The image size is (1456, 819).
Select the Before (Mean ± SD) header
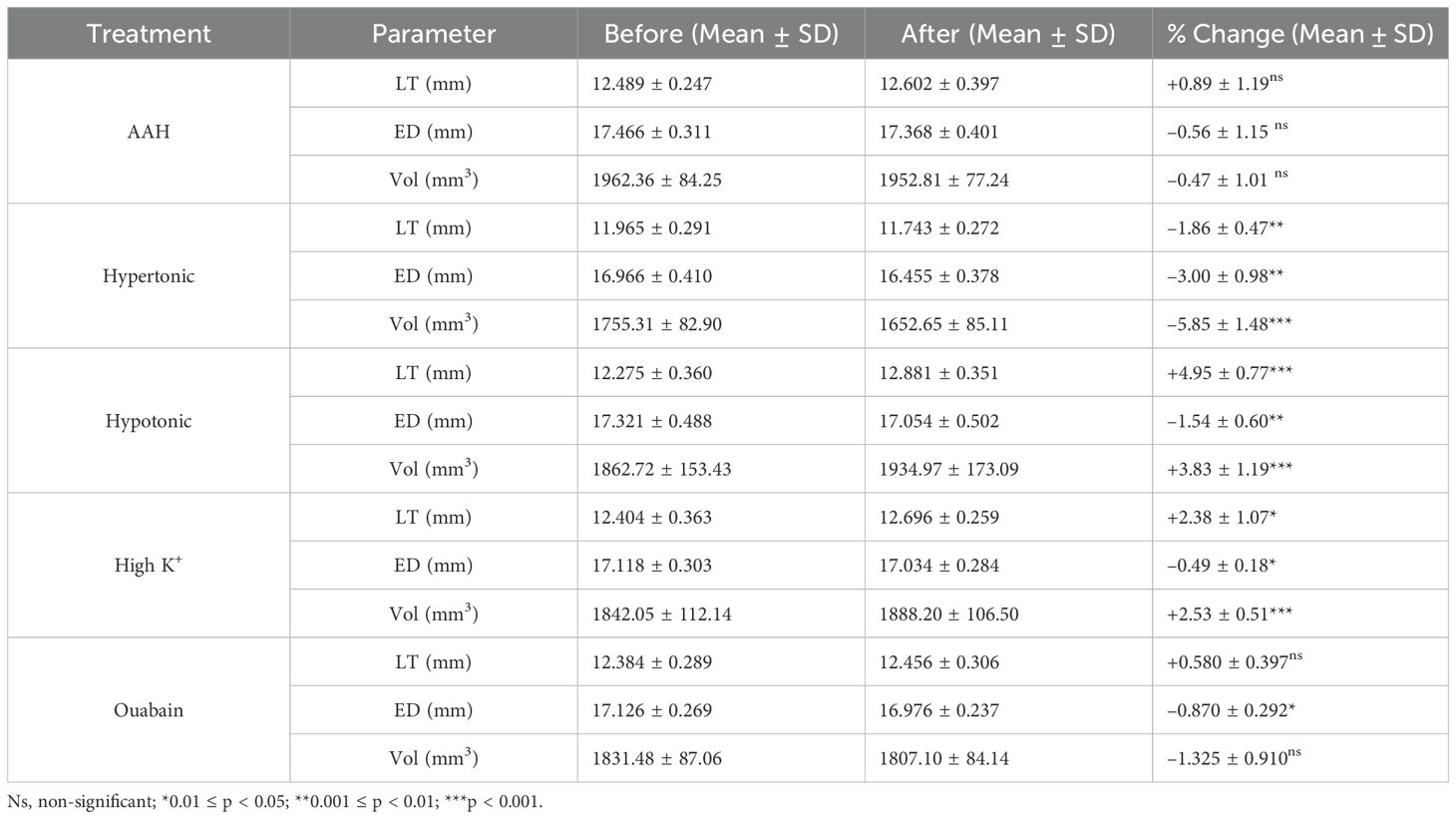tap(721, 34)
